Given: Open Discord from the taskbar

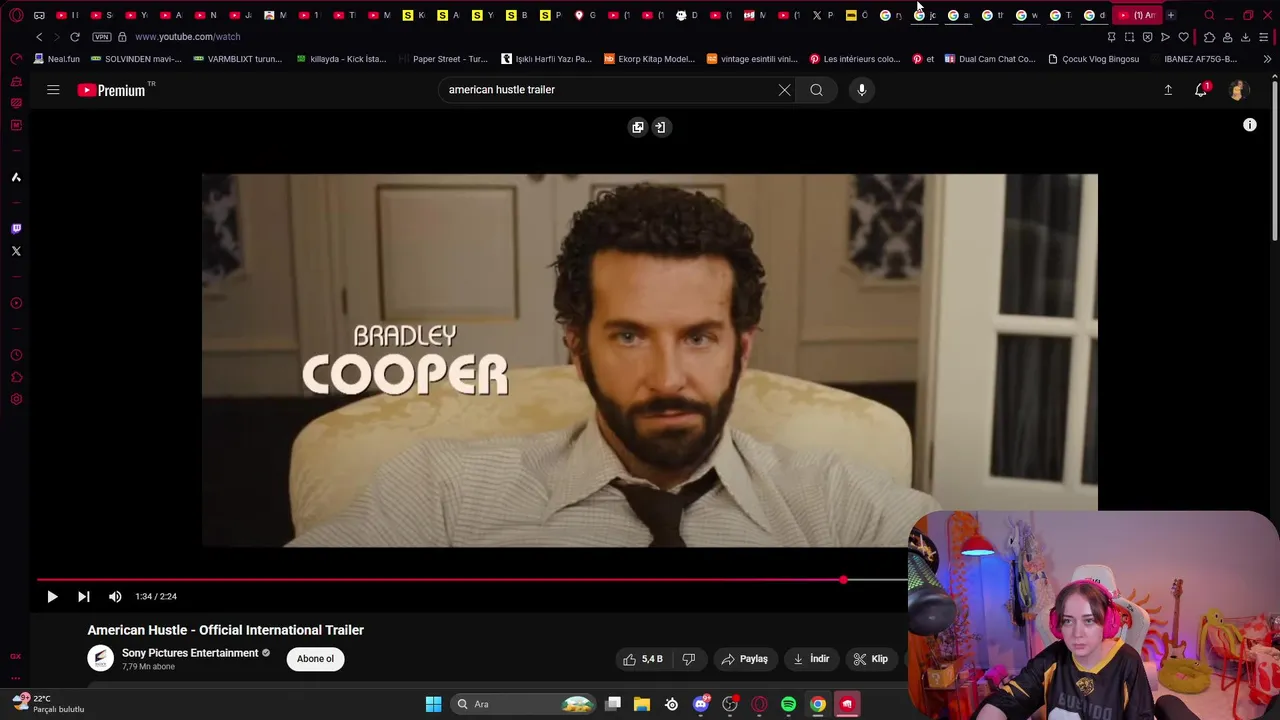Looking at the screenshot, I should [701, 704].
